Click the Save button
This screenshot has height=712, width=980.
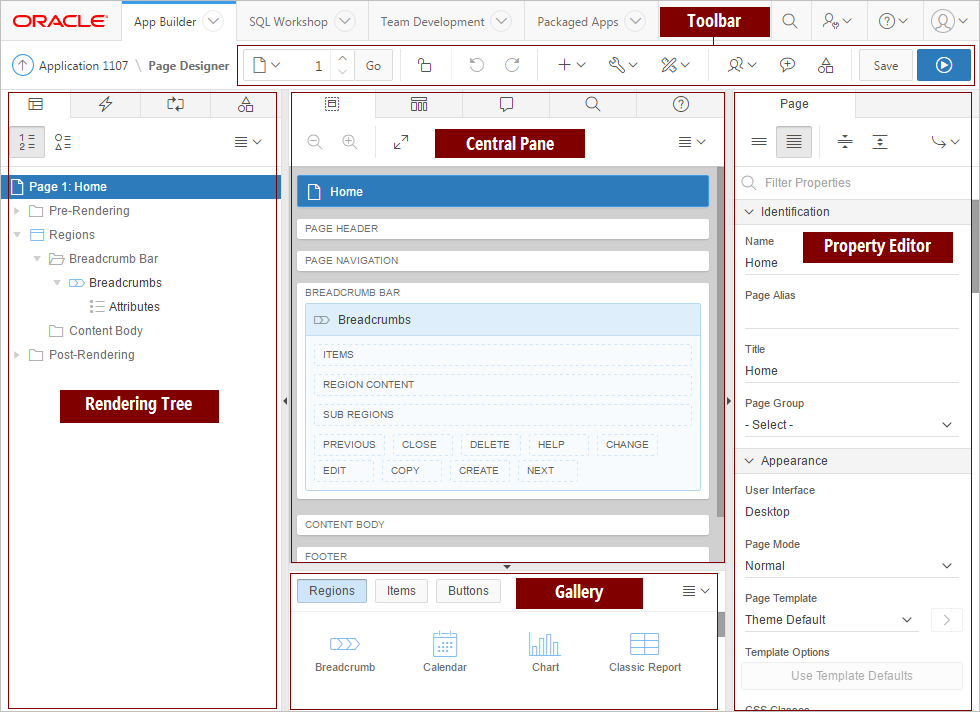pos(885,66)
